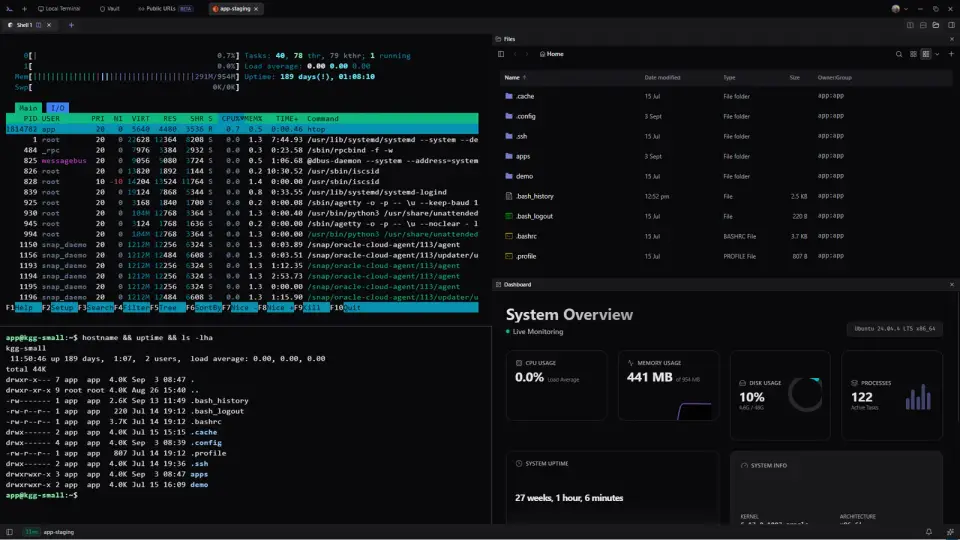Click F5 Tree in htop footer
The height and width of the screenshot is (540, 960).
coord(167,308)
